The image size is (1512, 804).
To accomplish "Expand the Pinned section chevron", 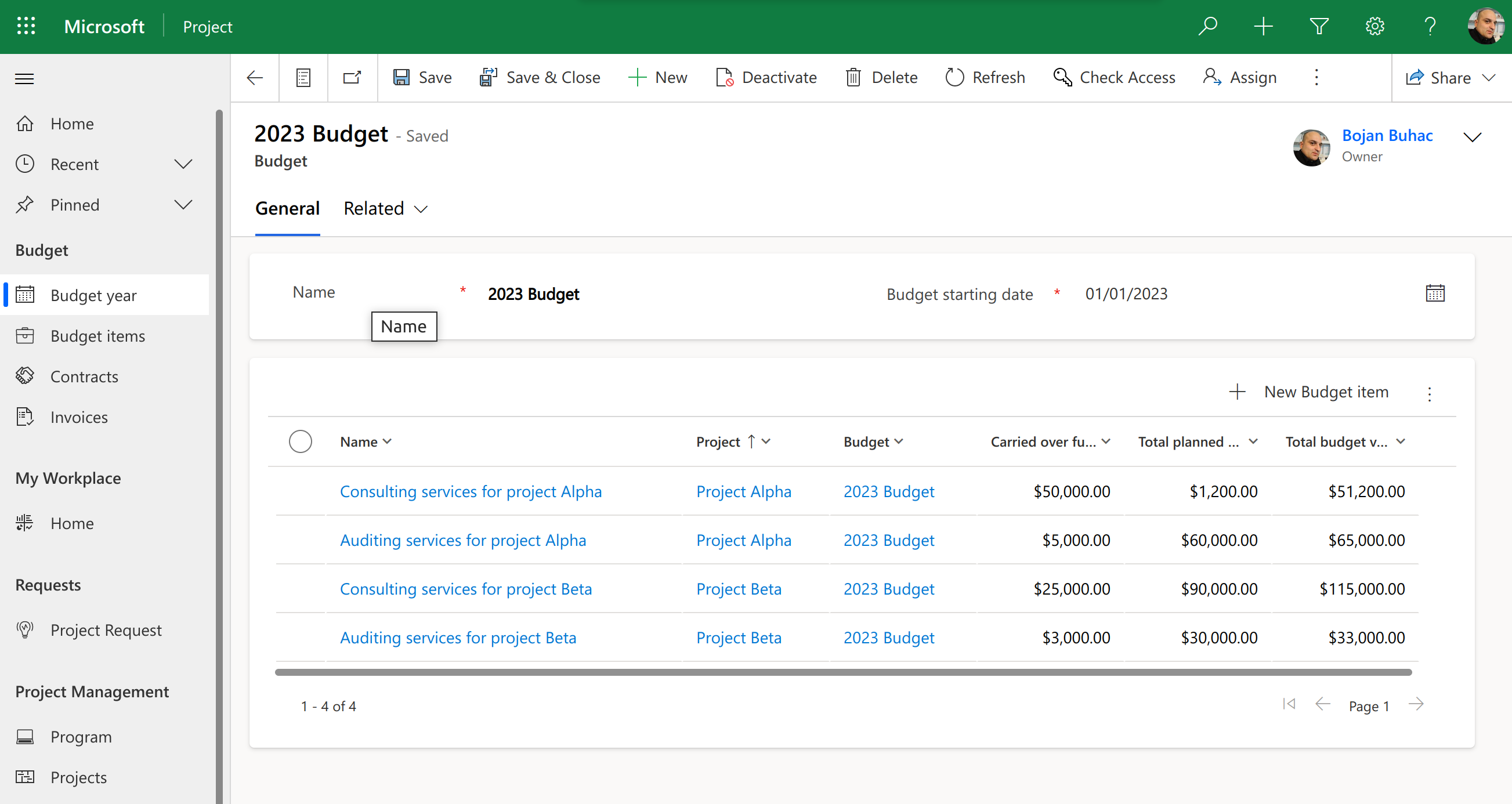I will click(x=183, y=205).
